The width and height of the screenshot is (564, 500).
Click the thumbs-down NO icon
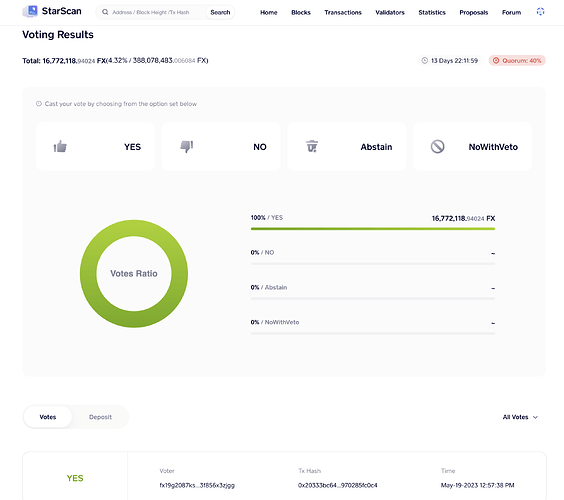point(187,146)
